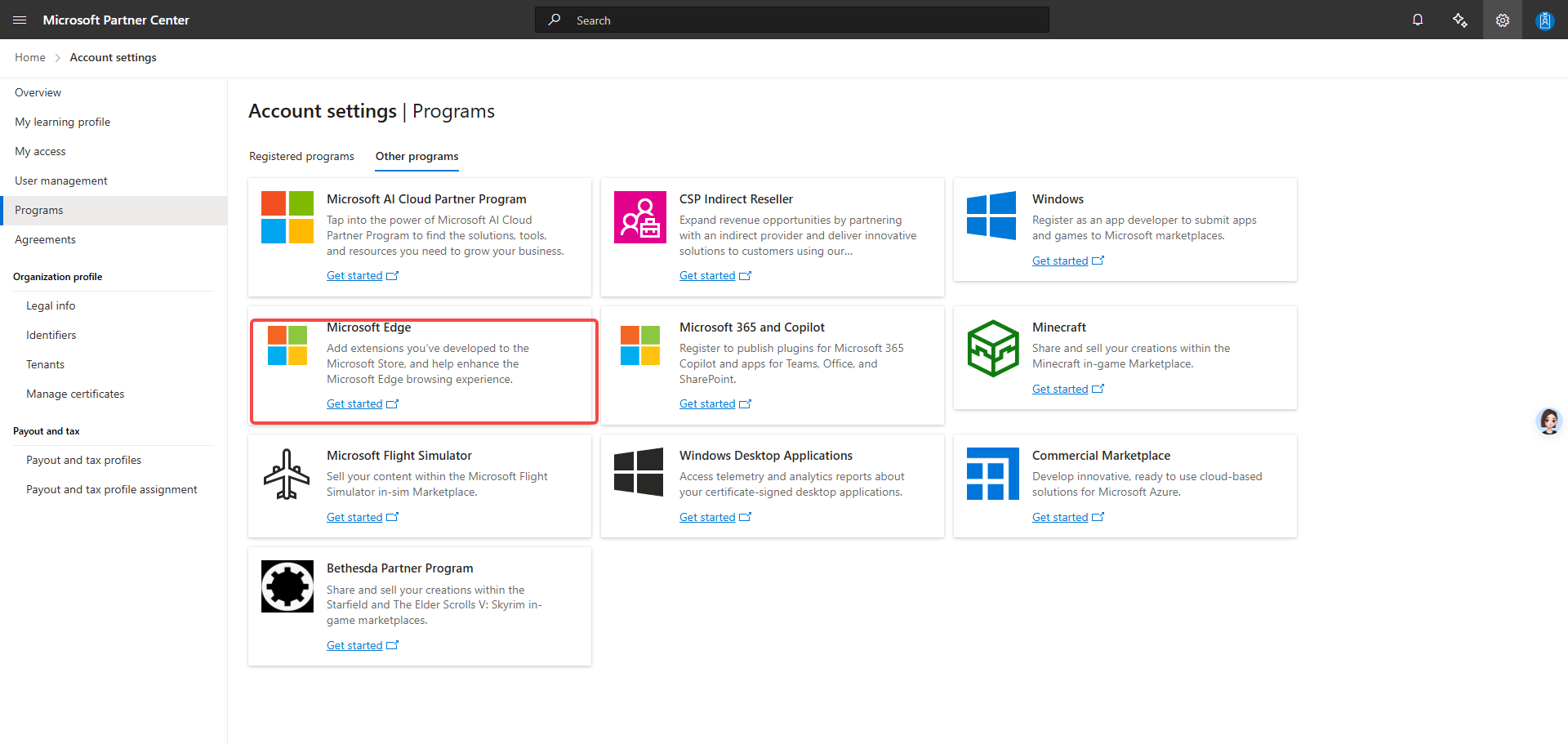The height and width of the screenshot is (744, 1568).
Task: Open Overview in the sidebar
Action: coord(114,93)
